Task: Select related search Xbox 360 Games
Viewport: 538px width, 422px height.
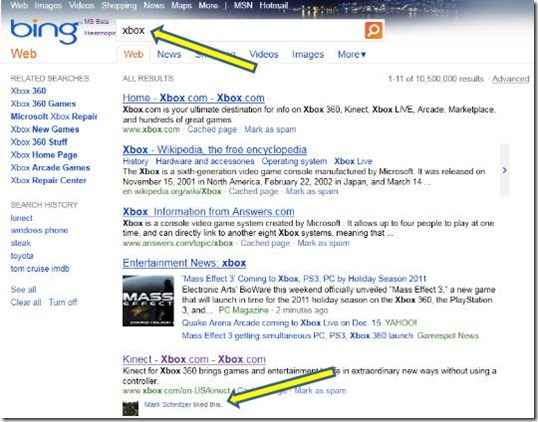Action: click(43, 104)
